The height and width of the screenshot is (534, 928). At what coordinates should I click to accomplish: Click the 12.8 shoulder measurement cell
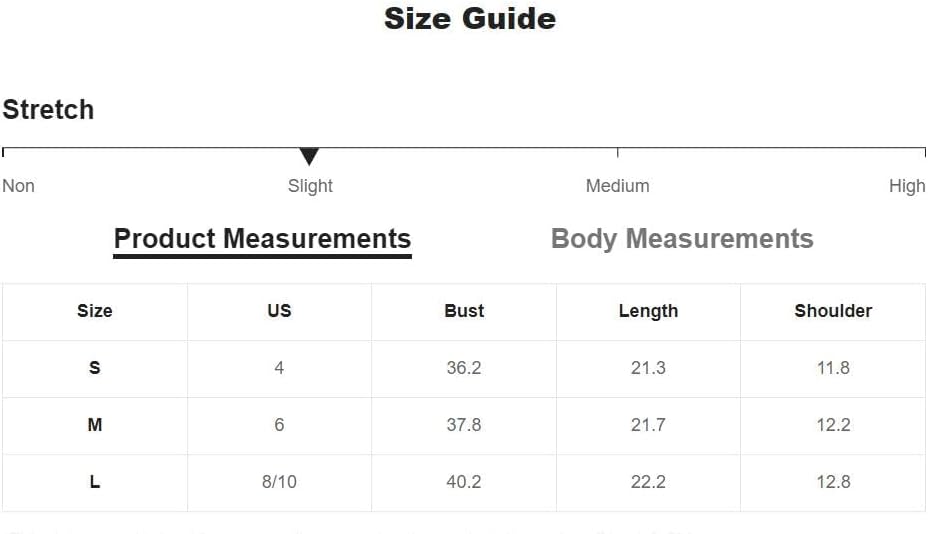[x=833, y=482]
